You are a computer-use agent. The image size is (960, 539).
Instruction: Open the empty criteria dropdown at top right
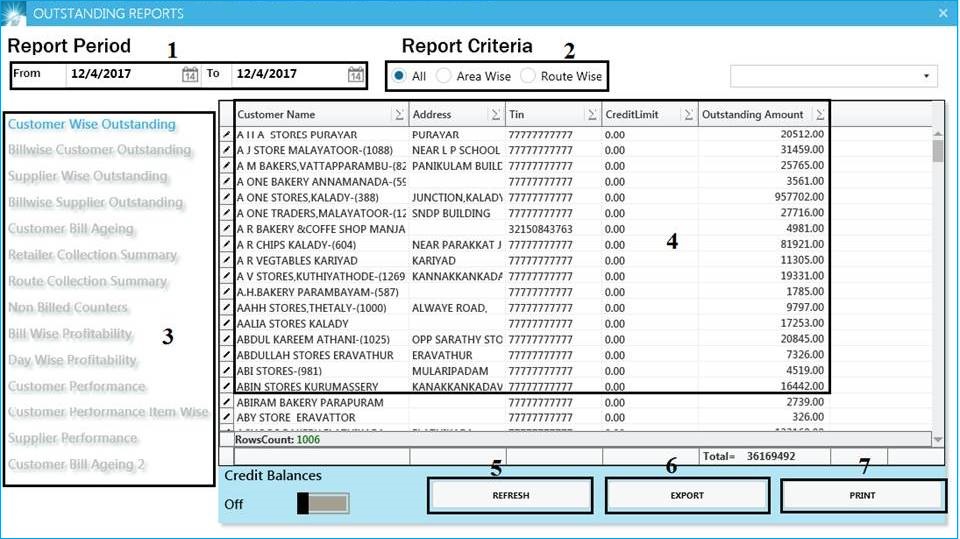tap(833, 76)
